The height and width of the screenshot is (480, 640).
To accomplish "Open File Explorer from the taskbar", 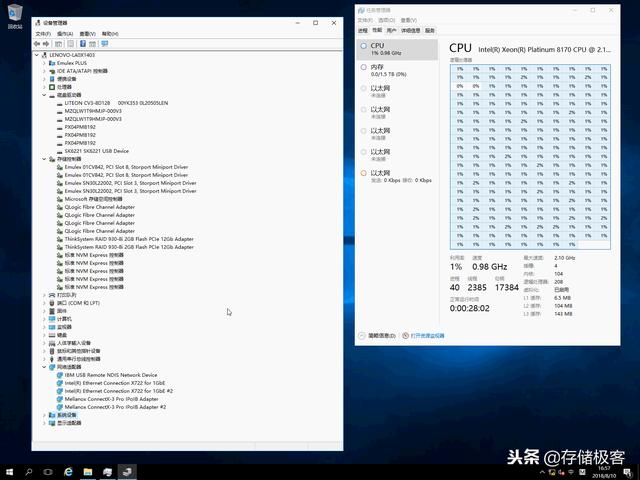I will point(88,472).
